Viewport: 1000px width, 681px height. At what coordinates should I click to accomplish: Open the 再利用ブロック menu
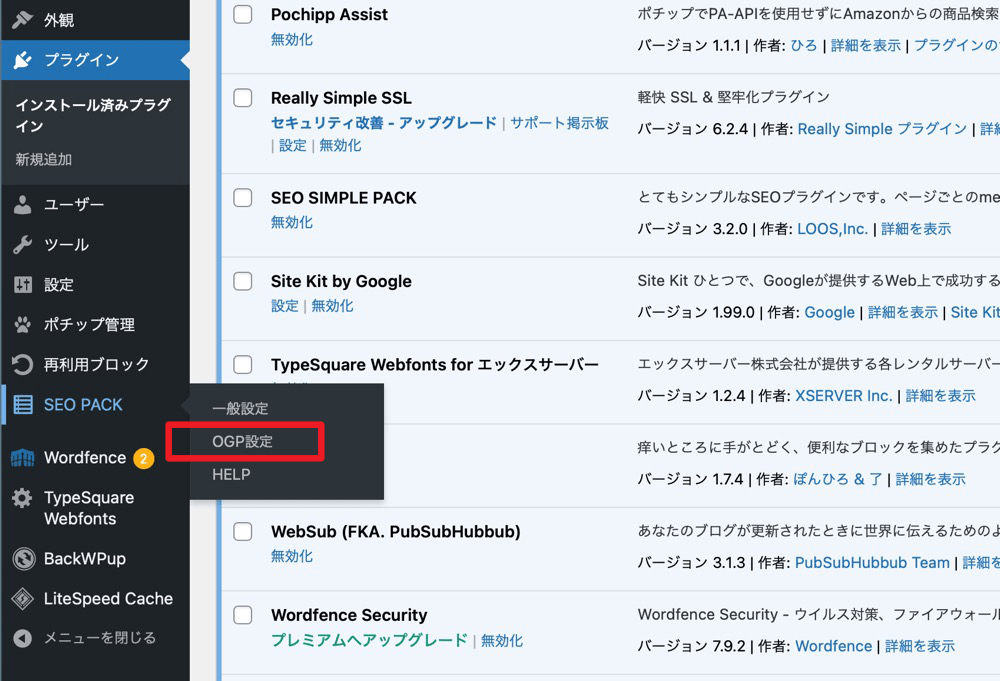tap(95, 365)
